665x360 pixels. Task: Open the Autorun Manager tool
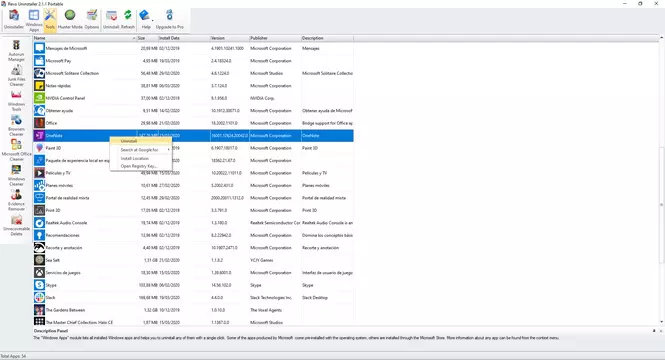coord(16,51)
